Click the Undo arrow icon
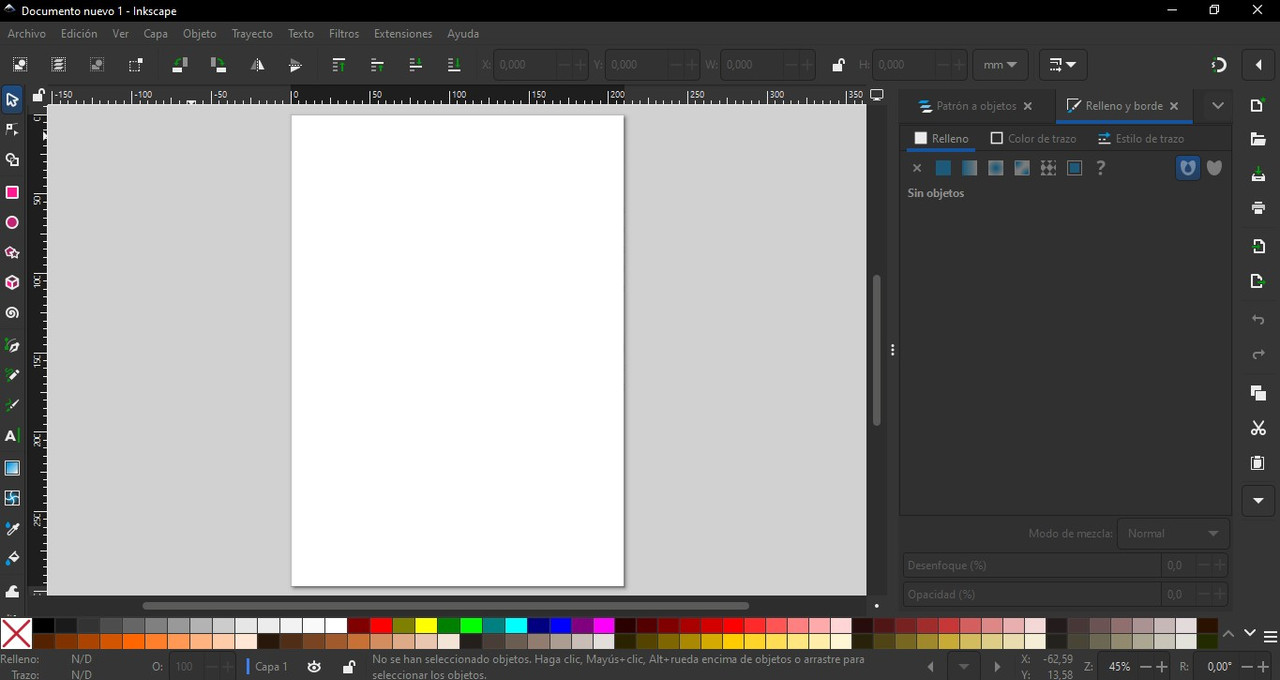The height and width of the screenshot is (680, 1280). click(x=1258, y=320)
